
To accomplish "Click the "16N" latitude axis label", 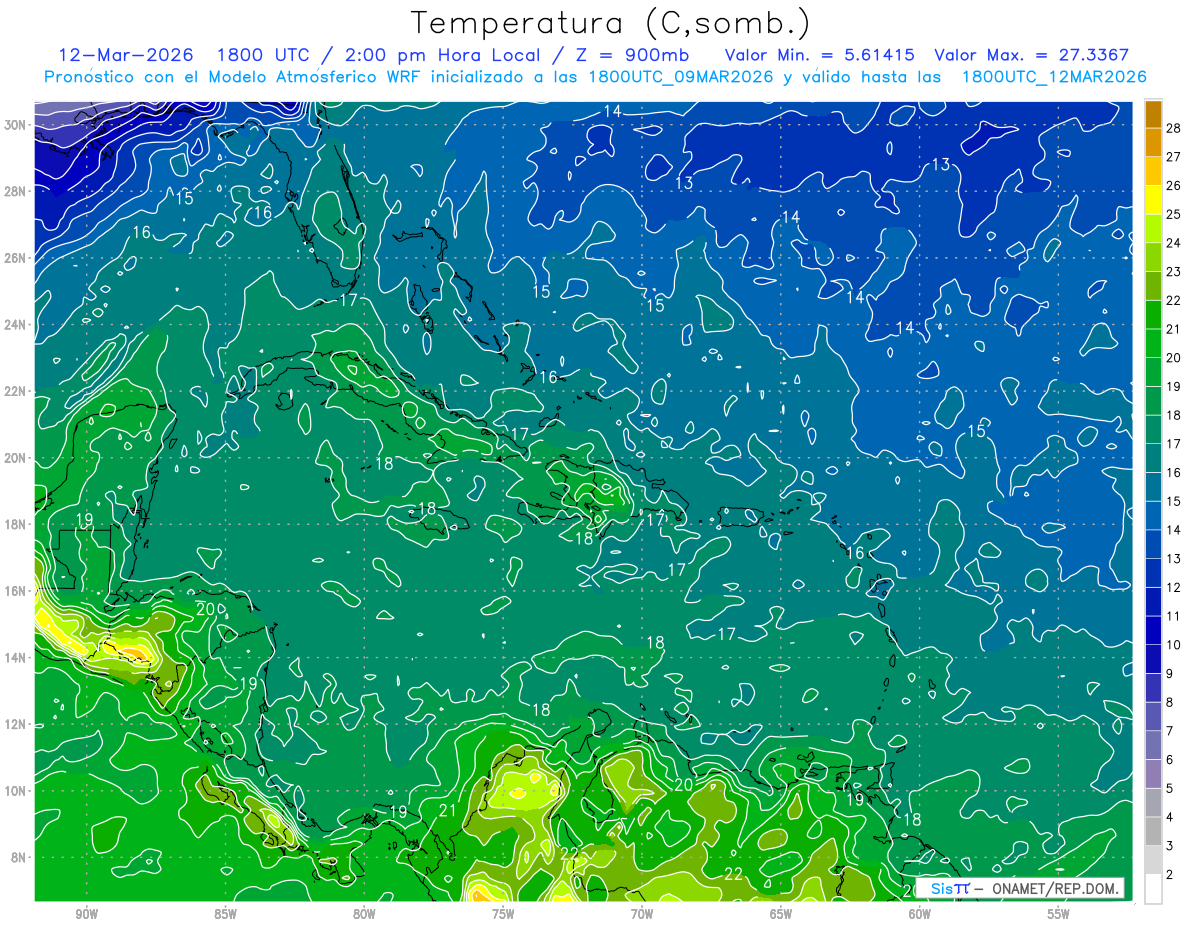I will coord(16,590).
